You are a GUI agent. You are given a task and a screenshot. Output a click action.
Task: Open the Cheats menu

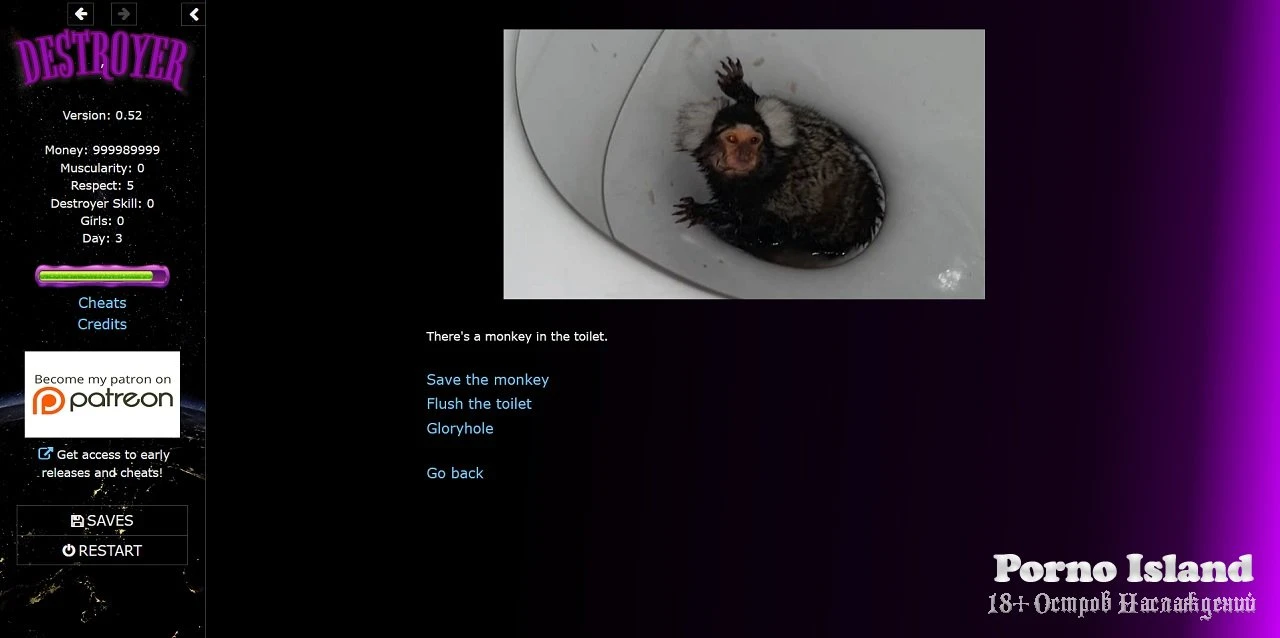point(102,303)
